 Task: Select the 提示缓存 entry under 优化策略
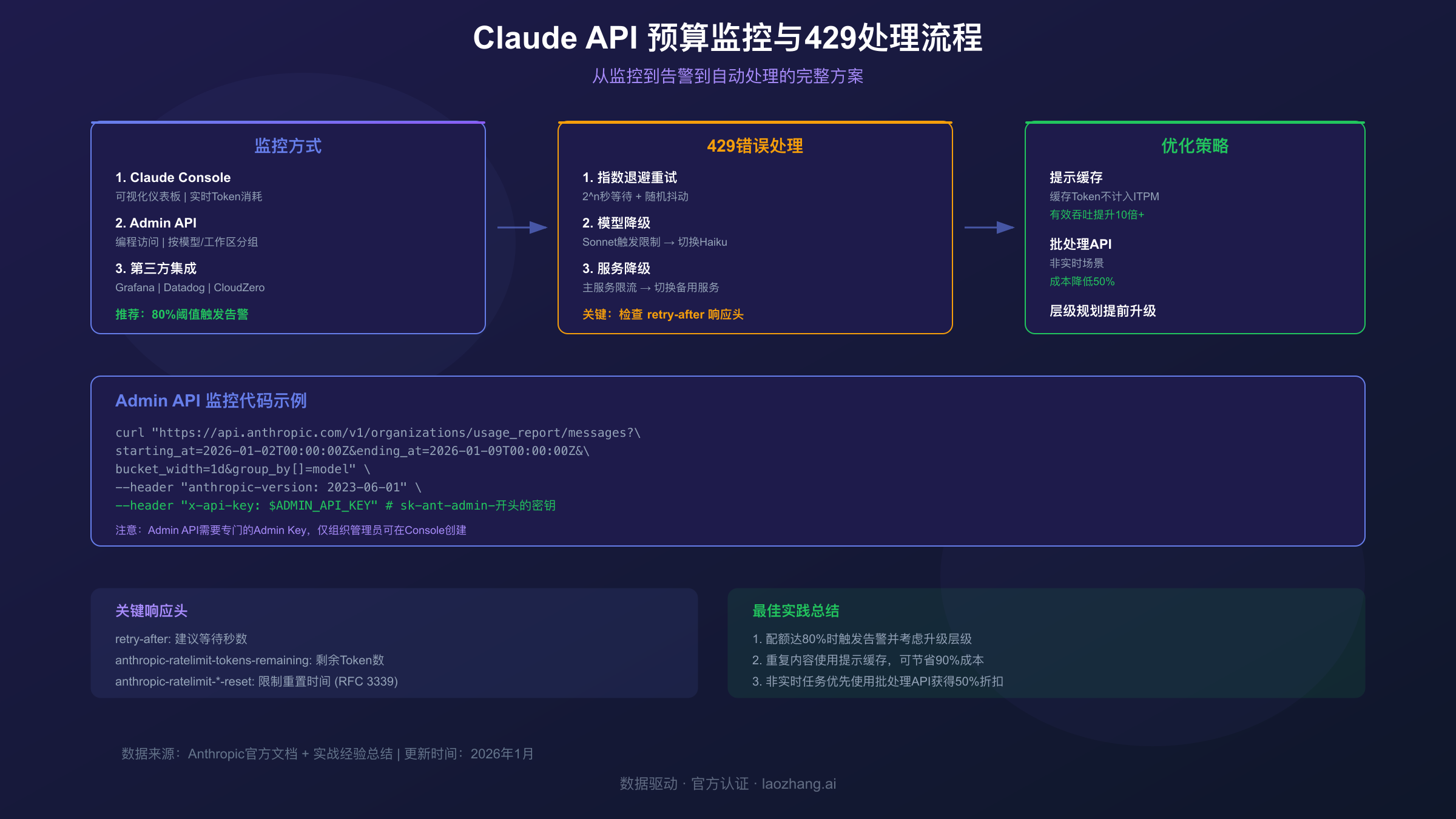click(1076, 177)
